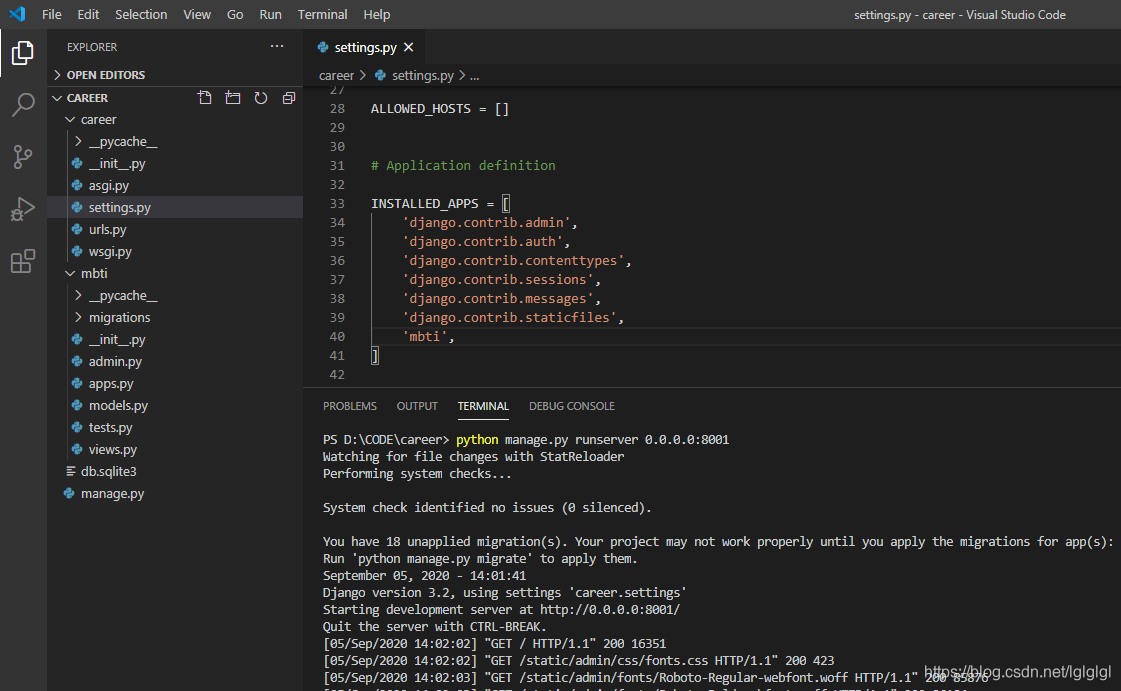
Task: Open models.py in the mbti folder
Action: click(118, 405)
